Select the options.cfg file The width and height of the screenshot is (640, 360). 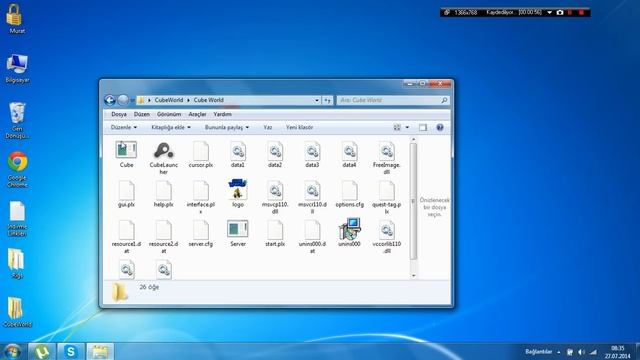[349, 194]
